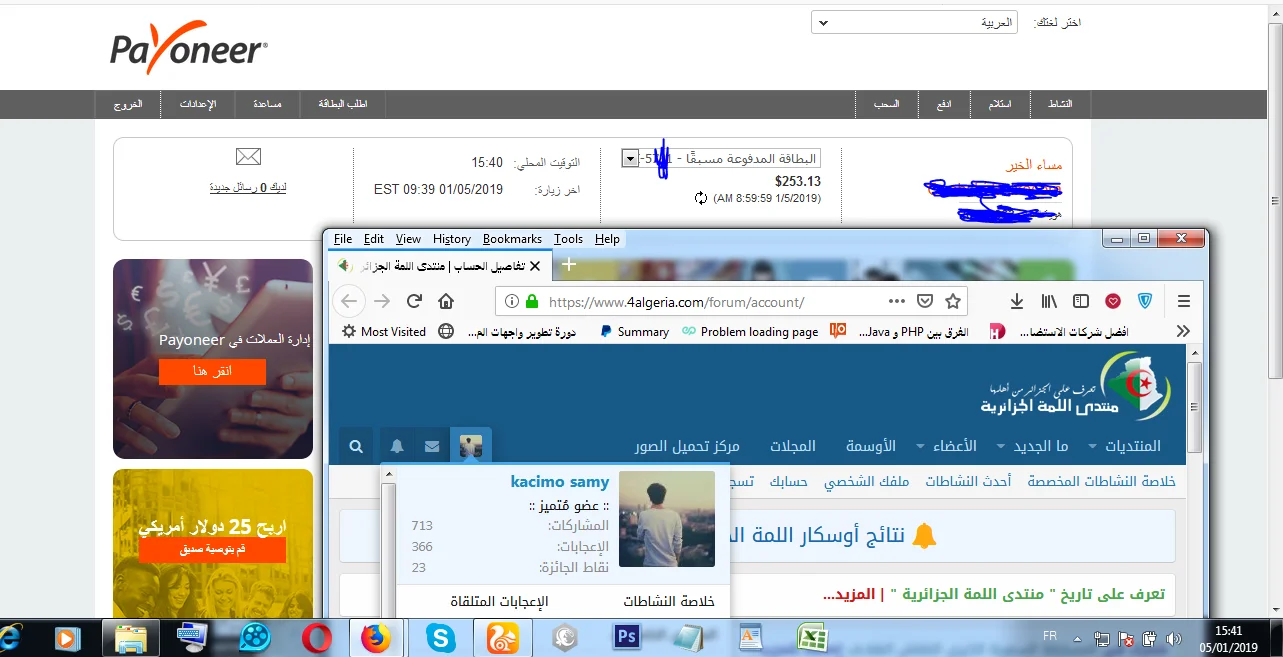This screenshot has width=1283, height=657.
Task: Go back in the Firefox window
Action: point(348,301)
